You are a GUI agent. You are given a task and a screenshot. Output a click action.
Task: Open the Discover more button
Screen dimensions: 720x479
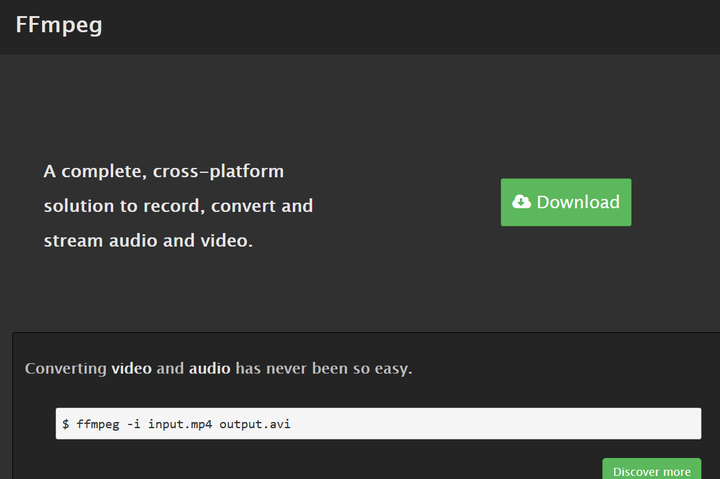tap(651, 471)
